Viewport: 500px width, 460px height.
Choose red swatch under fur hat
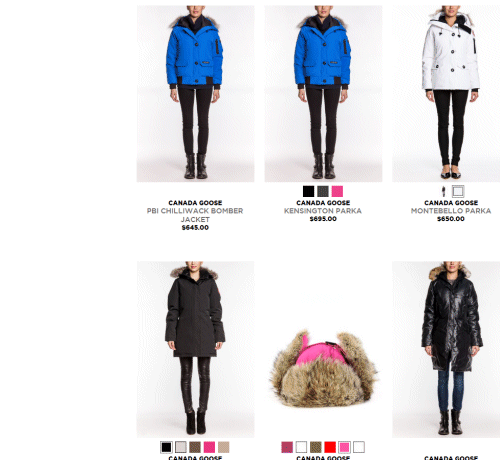click(330, 447)
